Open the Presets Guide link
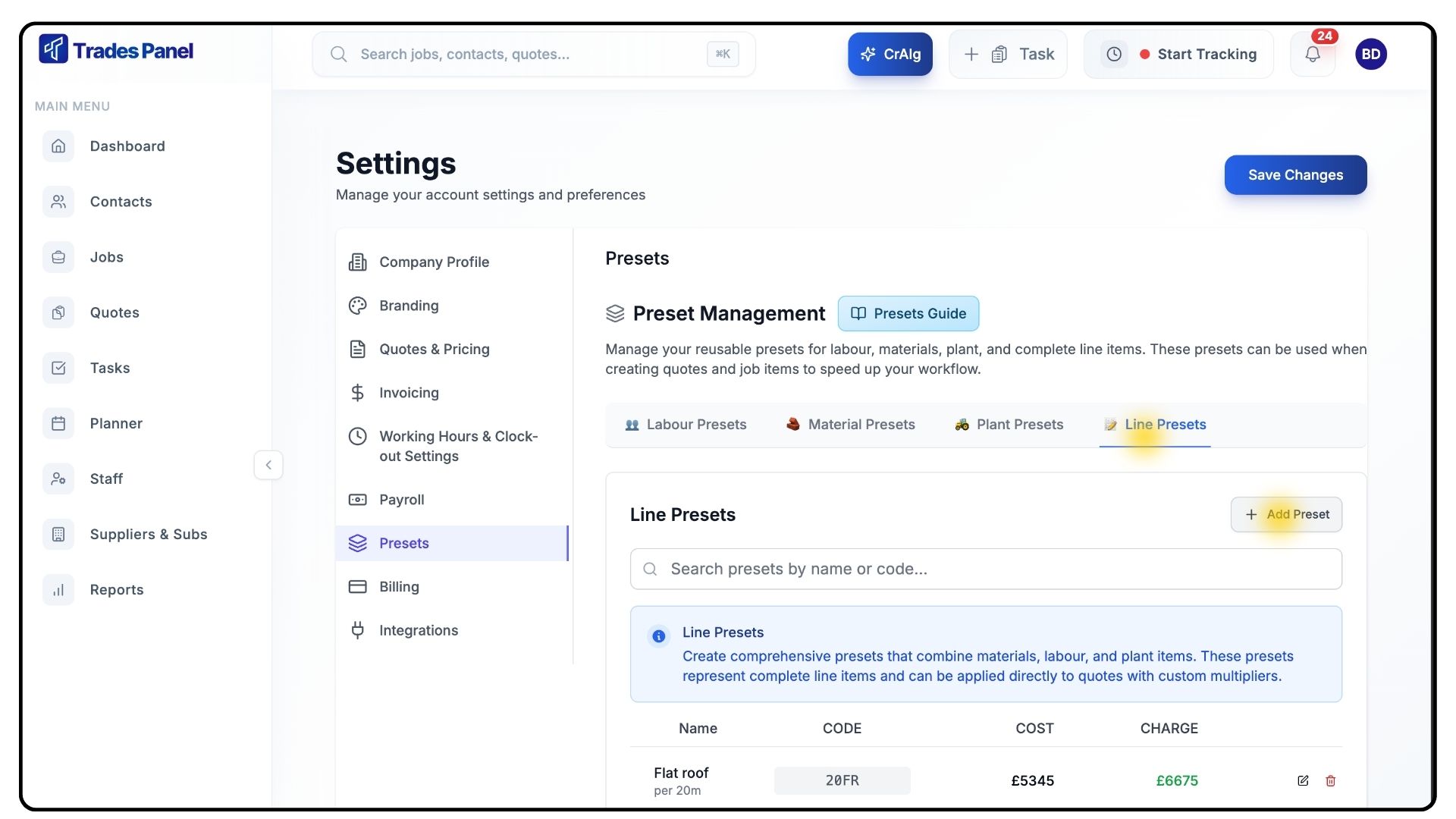 click(x=908, y=313)
